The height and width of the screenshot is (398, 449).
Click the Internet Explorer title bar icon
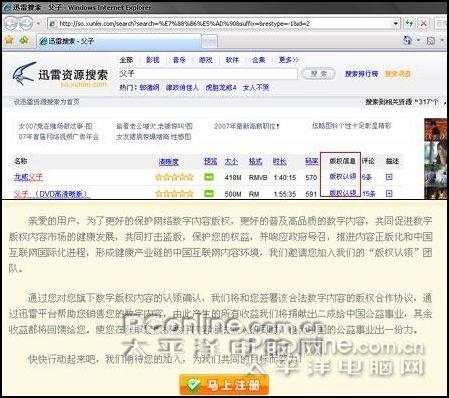point(7,7)
